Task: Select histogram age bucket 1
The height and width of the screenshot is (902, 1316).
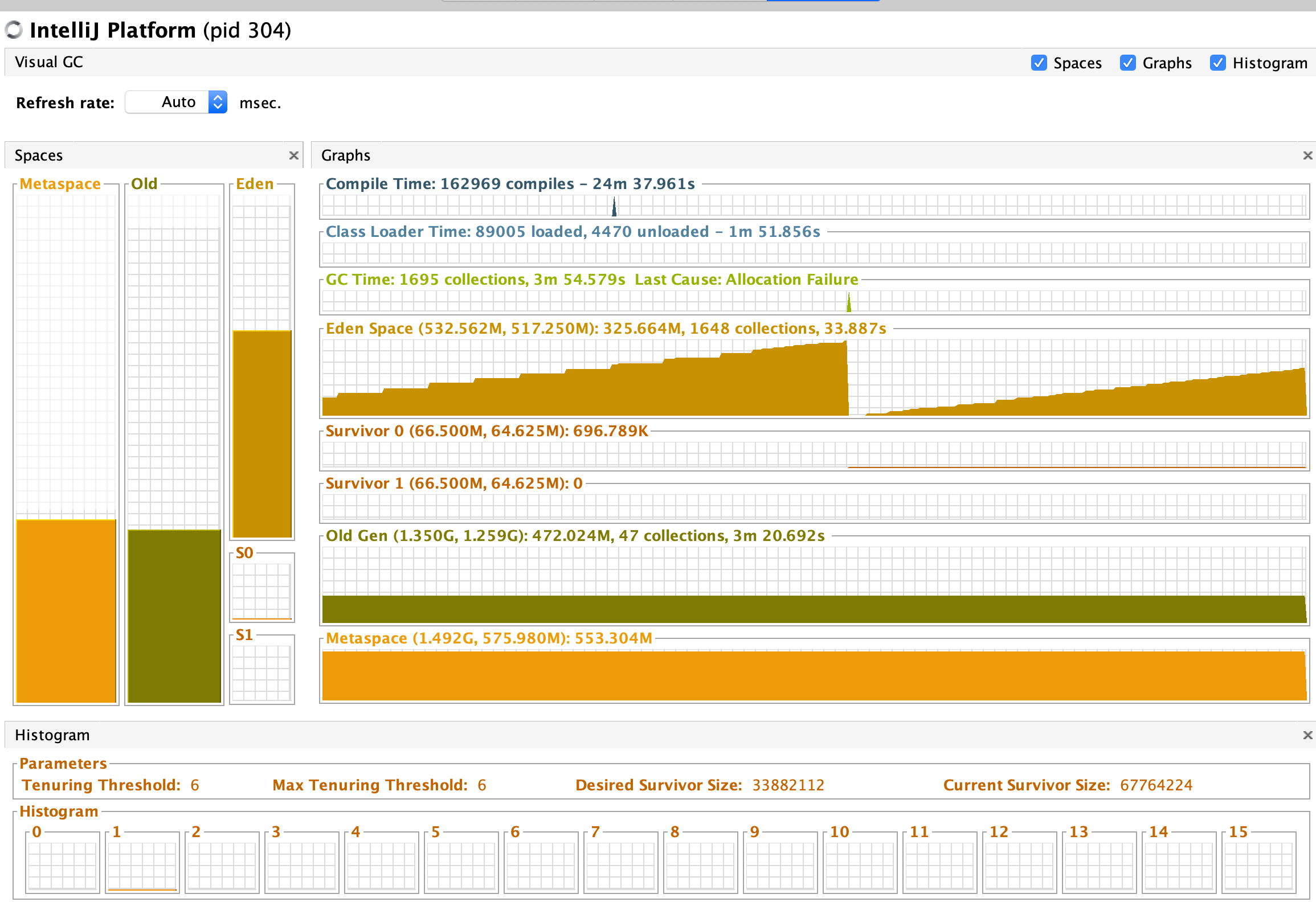Action: click(x=142, y=861)
